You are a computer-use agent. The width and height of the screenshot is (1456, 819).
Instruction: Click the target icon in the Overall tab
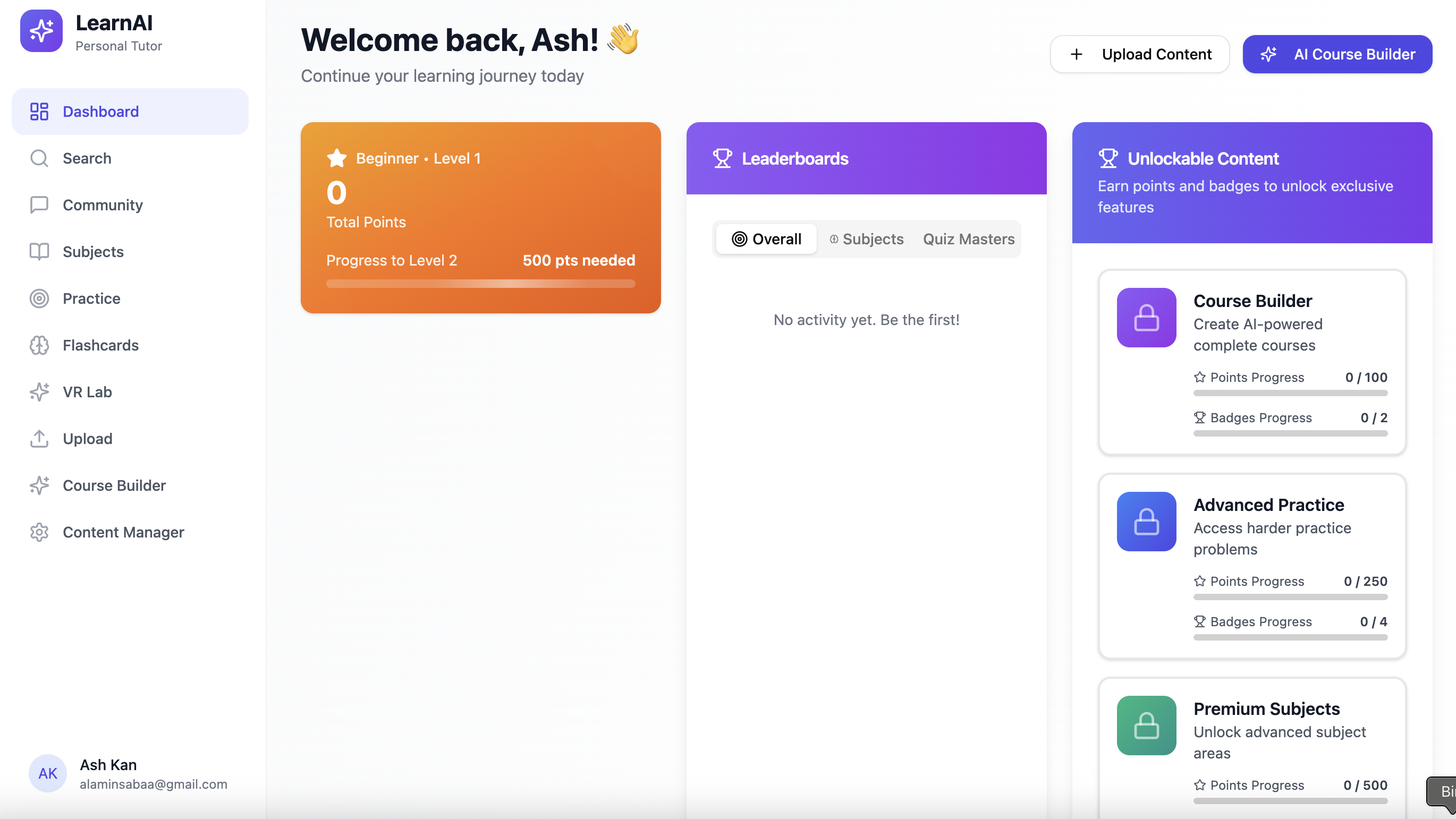(739, 239)
